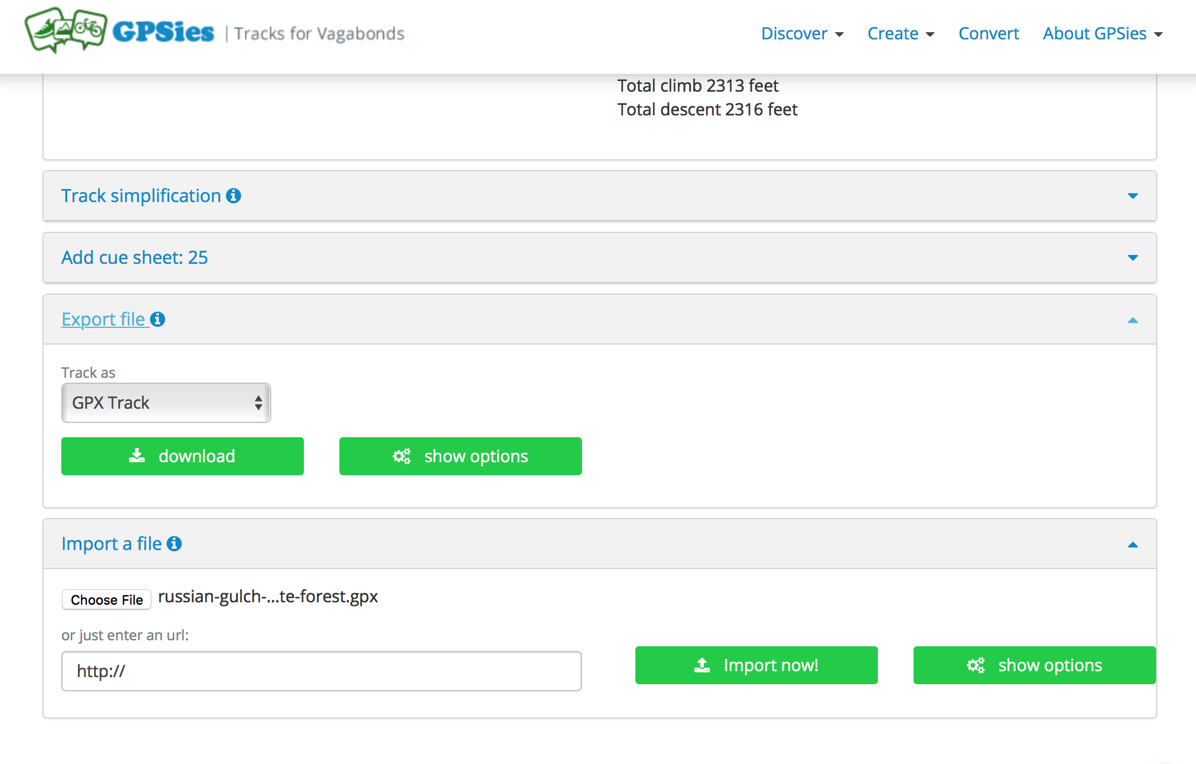This screenshot has height=764, width=1196.
Task: Open the Create menu
Action: pyautogui.click(x=901, y=34)
